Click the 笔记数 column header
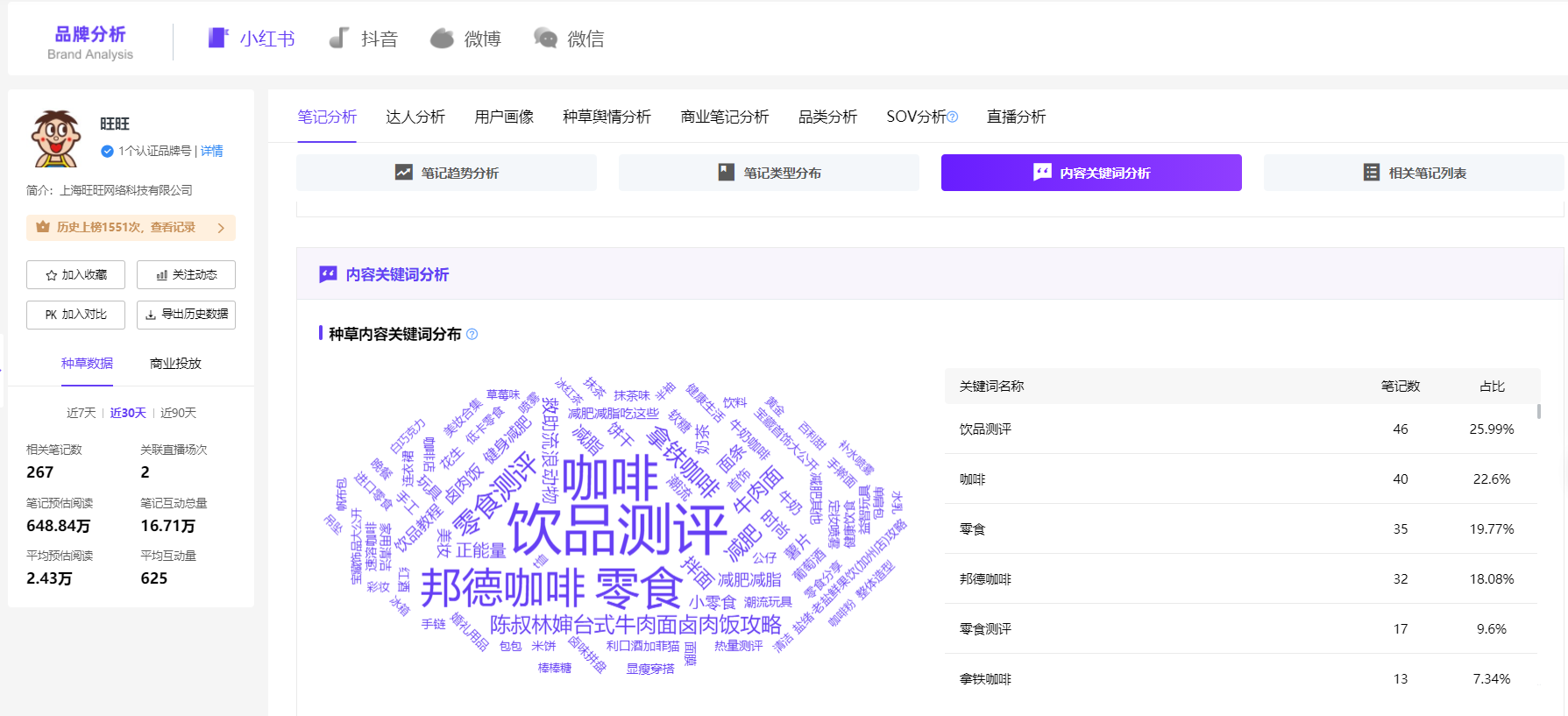Viewport: 1568px width, 716px height. click(1401, 386)
